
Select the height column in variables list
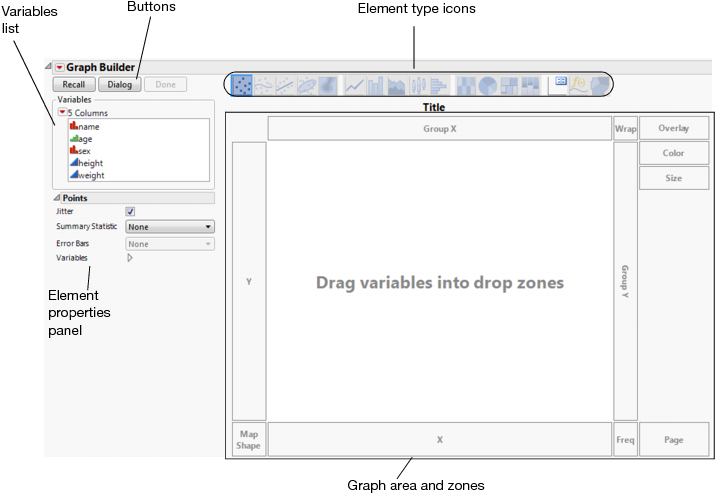click(139, 163)
